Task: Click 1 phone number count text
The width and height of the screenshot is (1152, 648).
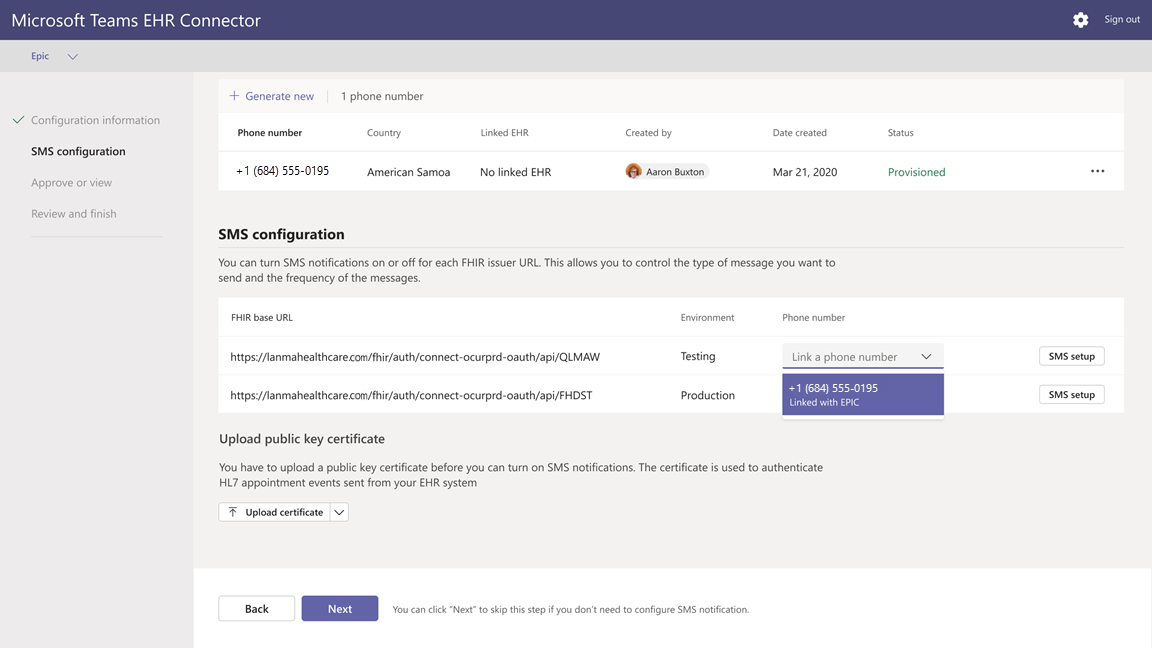Action: 382,96
